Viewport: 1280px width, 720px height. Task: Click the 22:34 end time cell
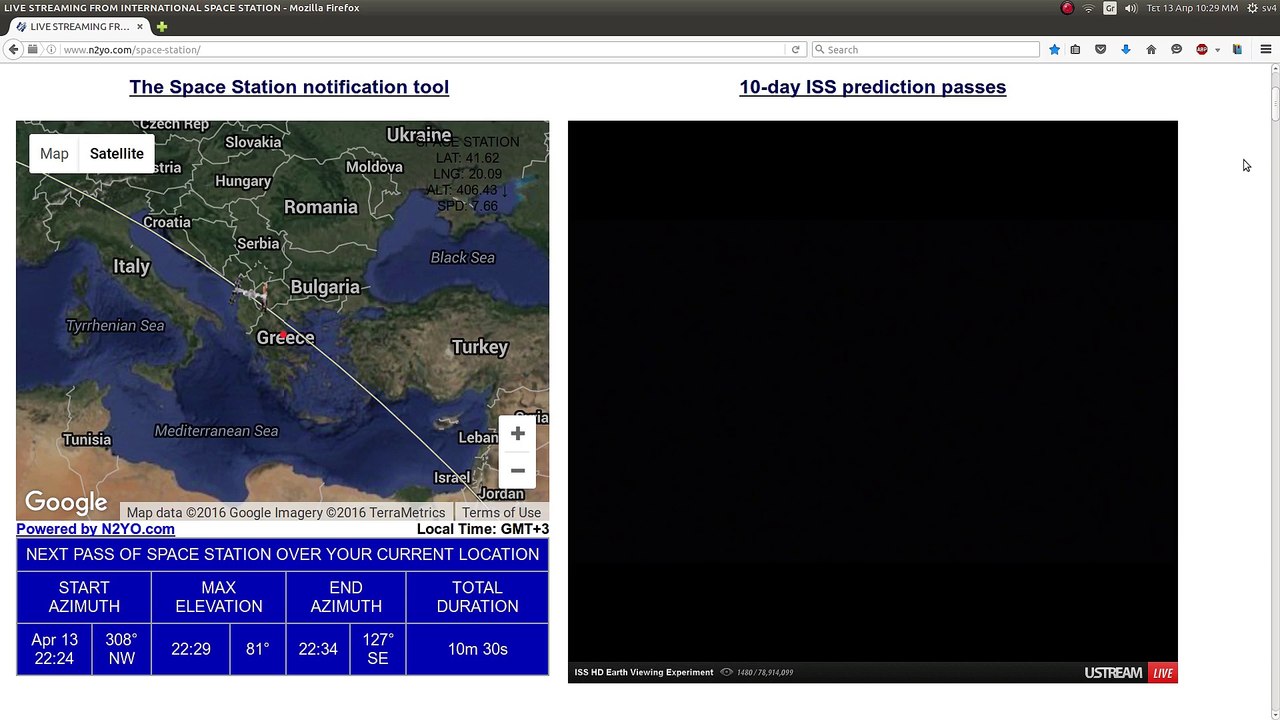pos(318,649)
